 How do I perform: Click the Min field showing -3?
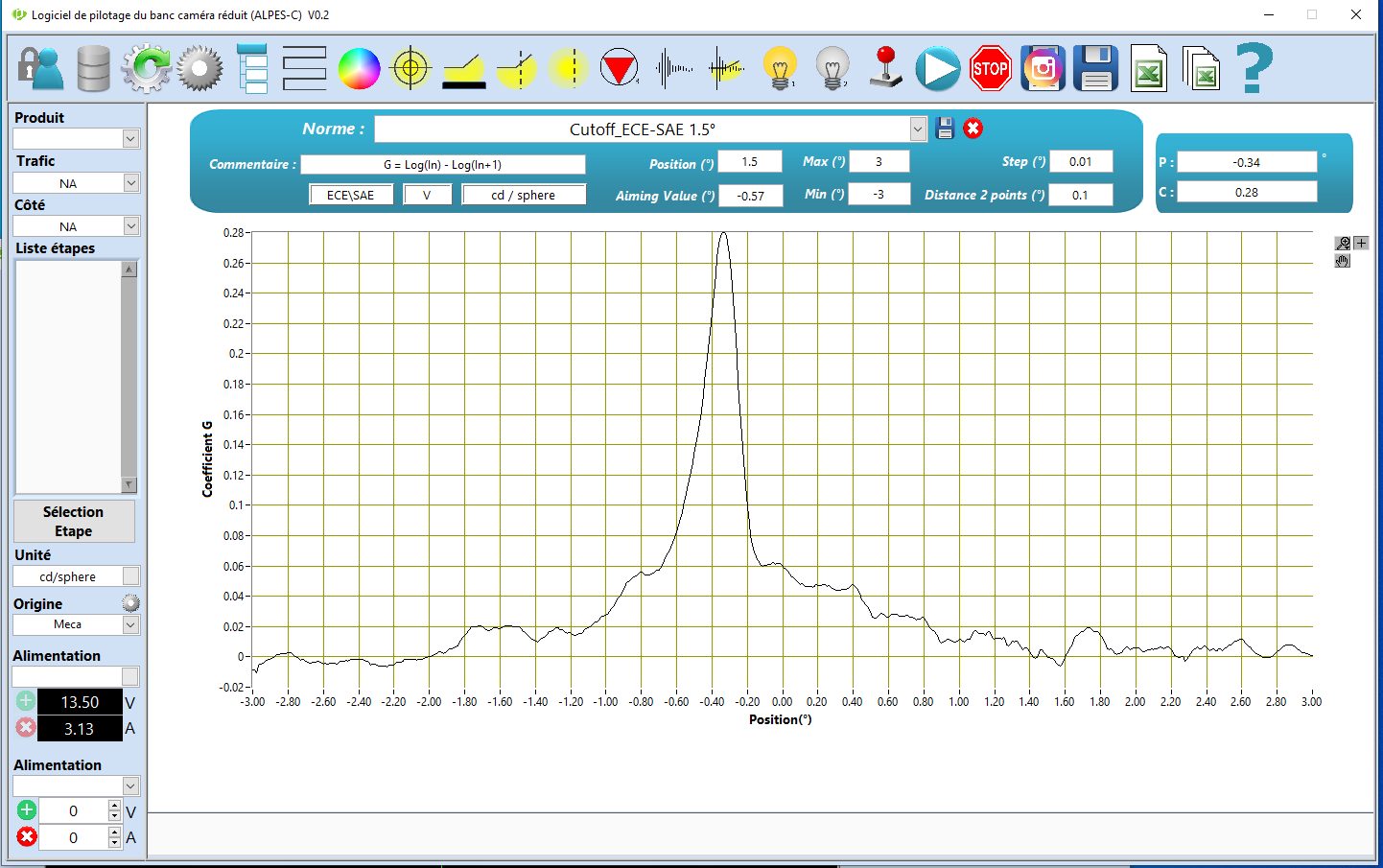pyautogui.click(x=879, y=194)
